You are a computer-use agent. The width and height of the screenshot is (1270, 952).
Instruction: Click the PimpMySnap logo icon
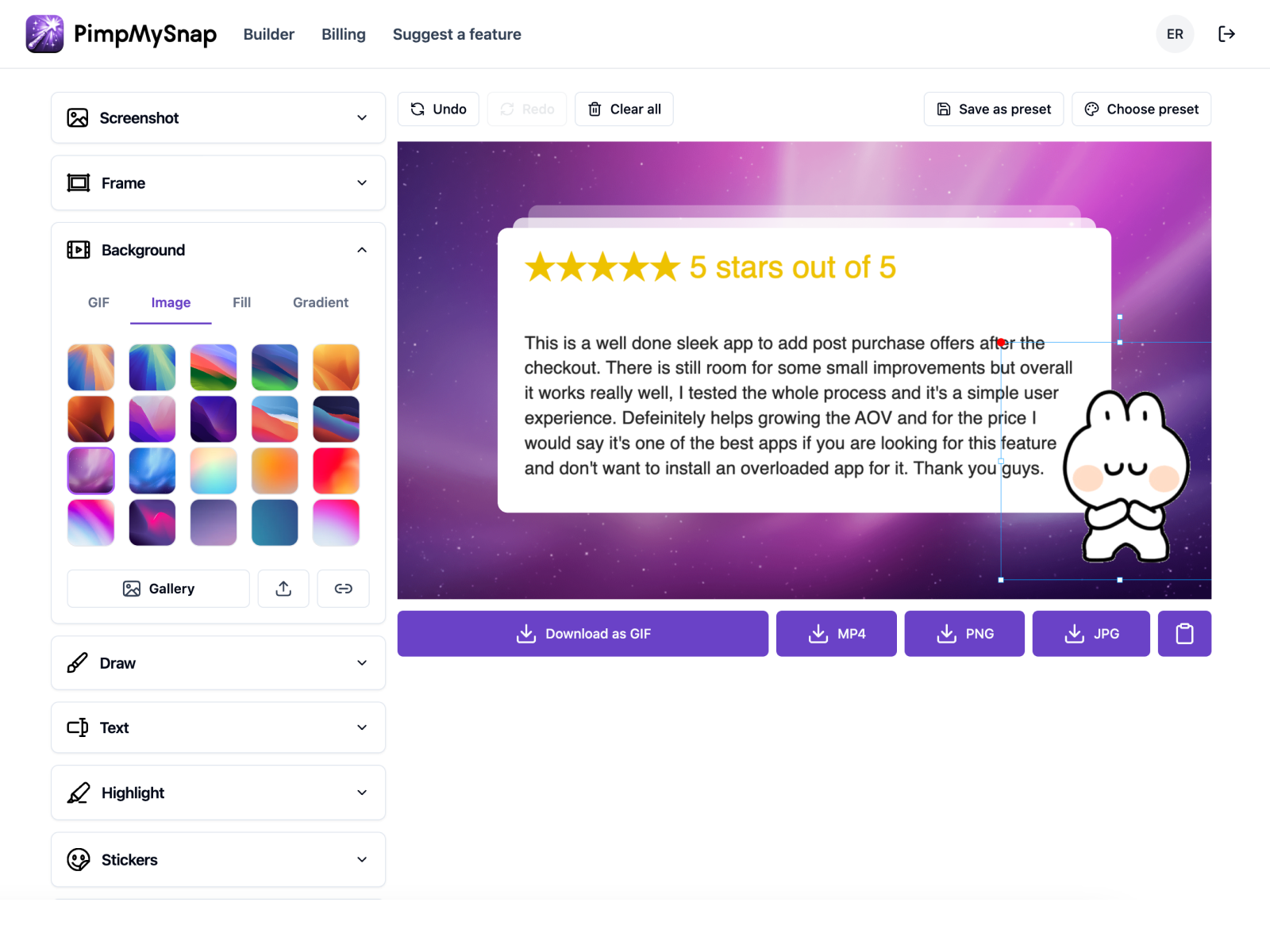click(x=44, y=34)
